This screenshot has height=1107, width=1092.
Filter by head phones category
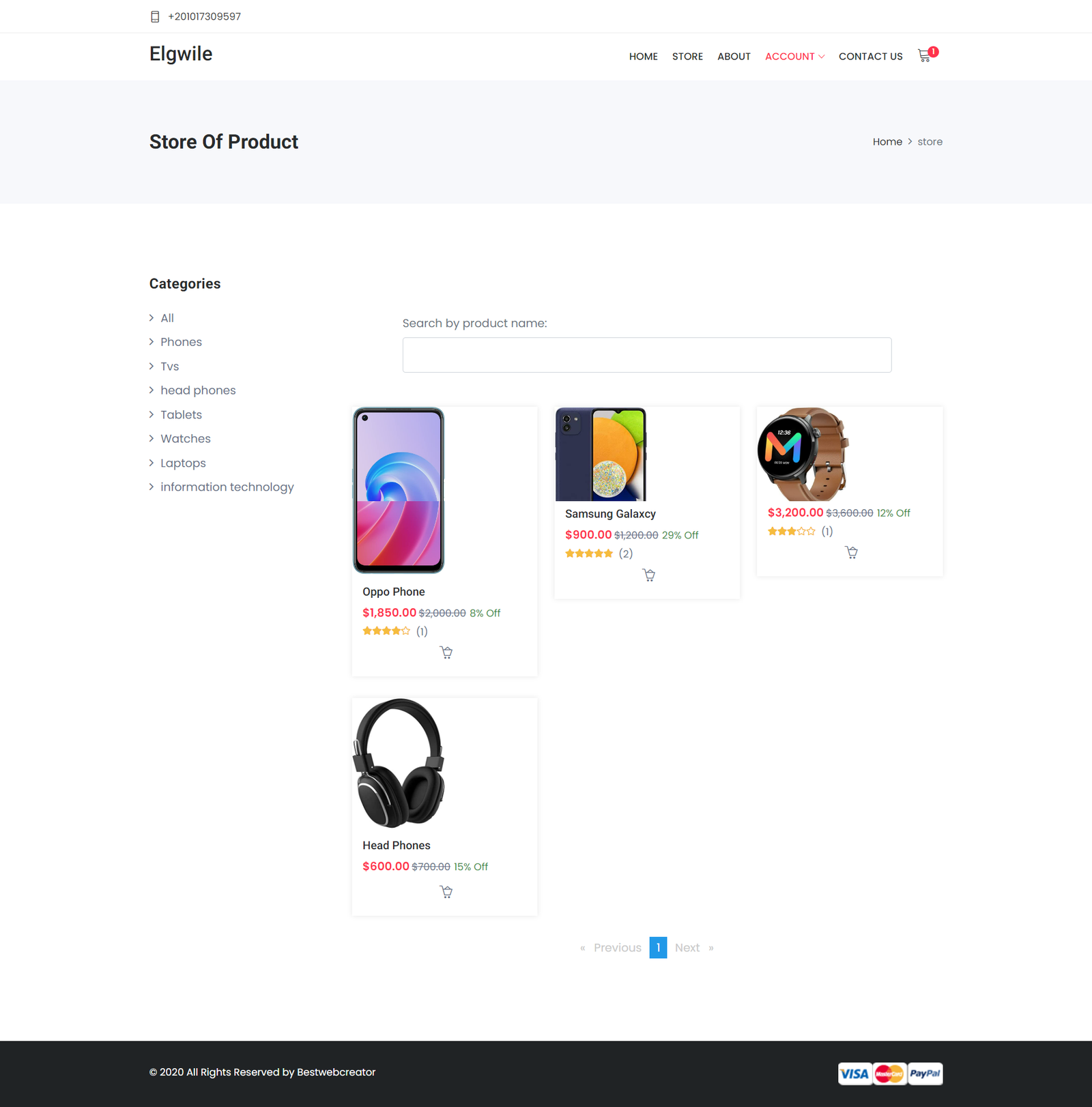[x=198, y=390]
